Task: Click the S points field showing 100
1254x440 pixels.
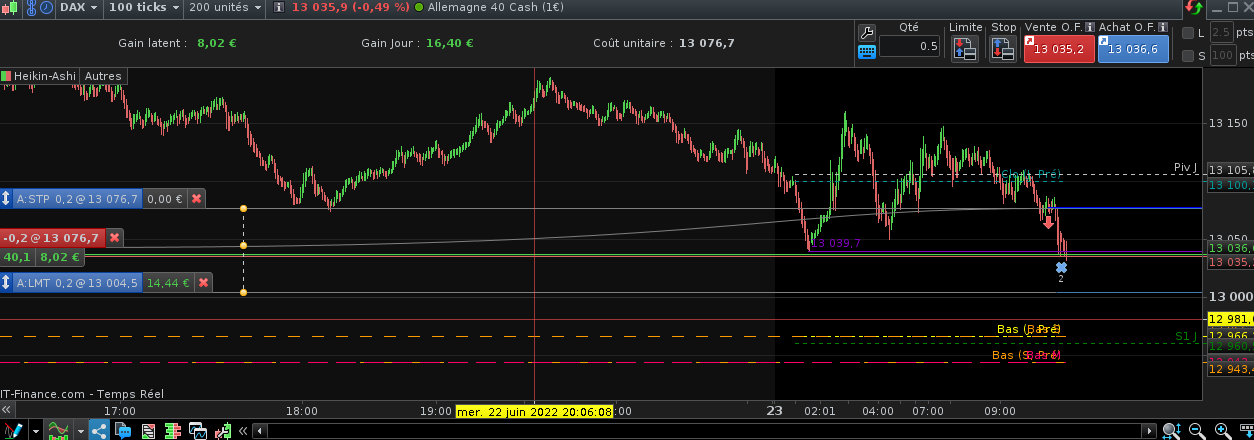Action: click(1221, 55)
